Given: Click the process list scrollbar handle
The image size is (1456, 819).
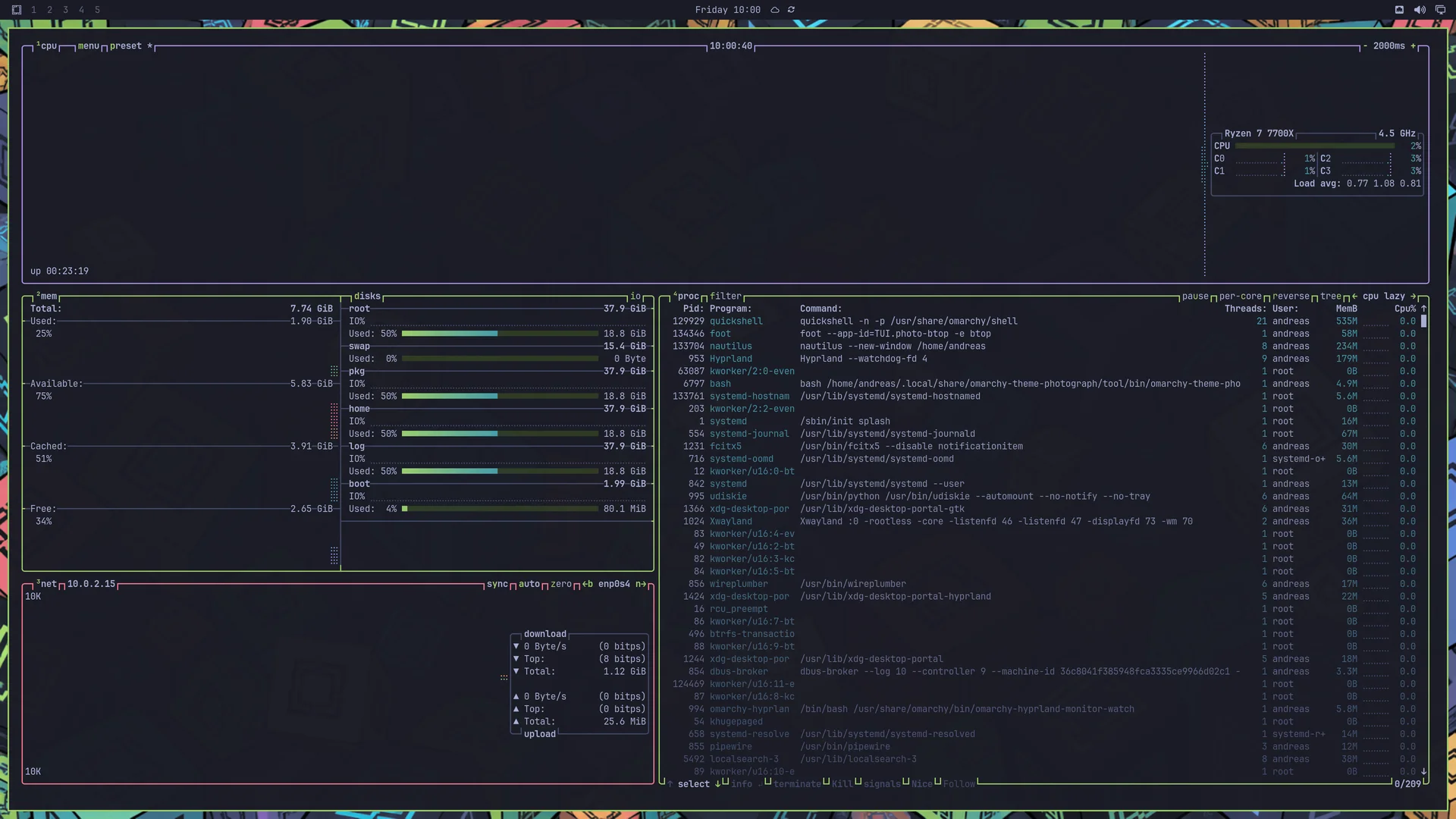Looking at the screenshot, I should tap(1423, 322).
